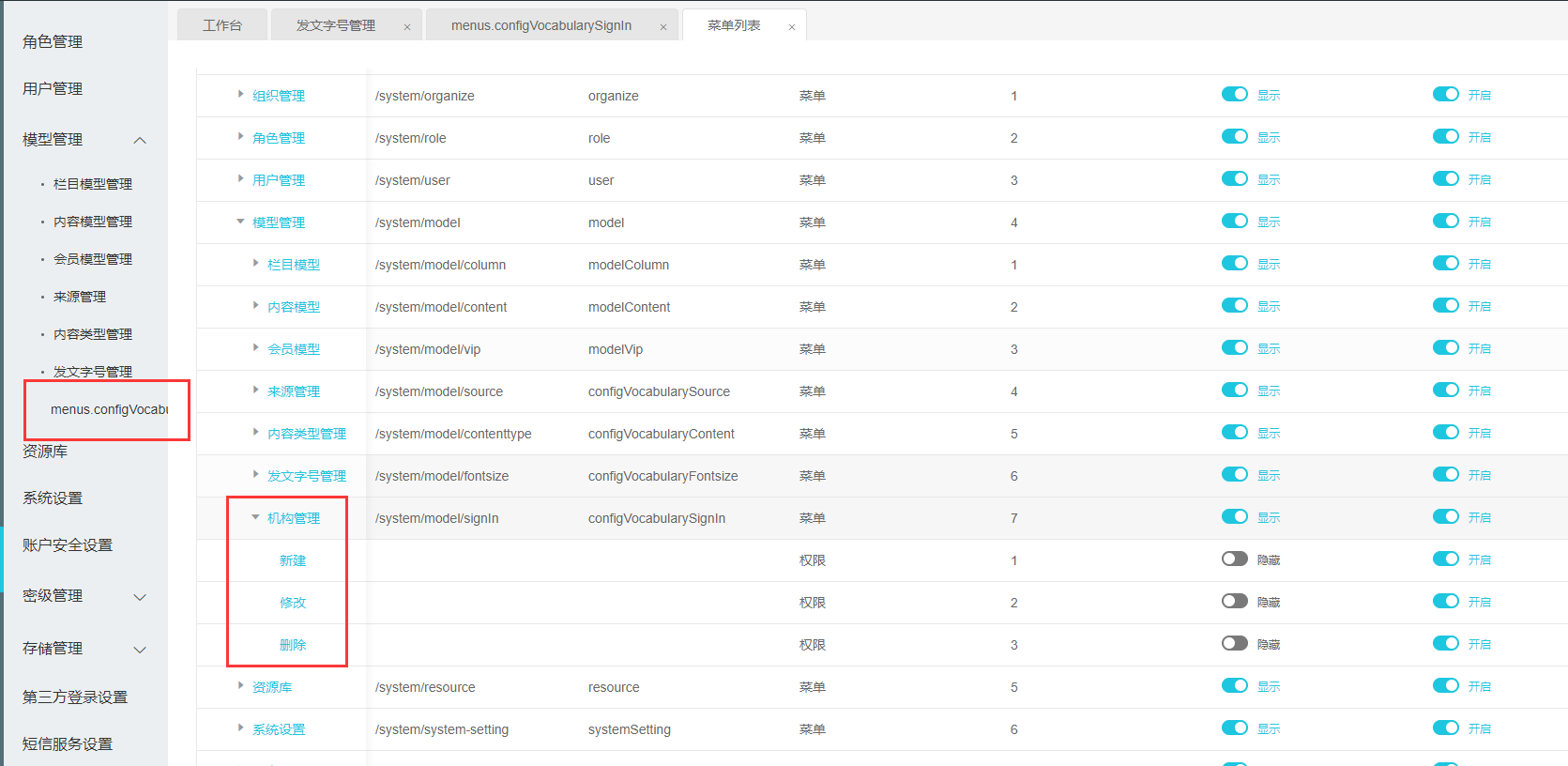1568x766 pixels.
Task: Switch to the 工作台 tab
Action: coord(222,25)
